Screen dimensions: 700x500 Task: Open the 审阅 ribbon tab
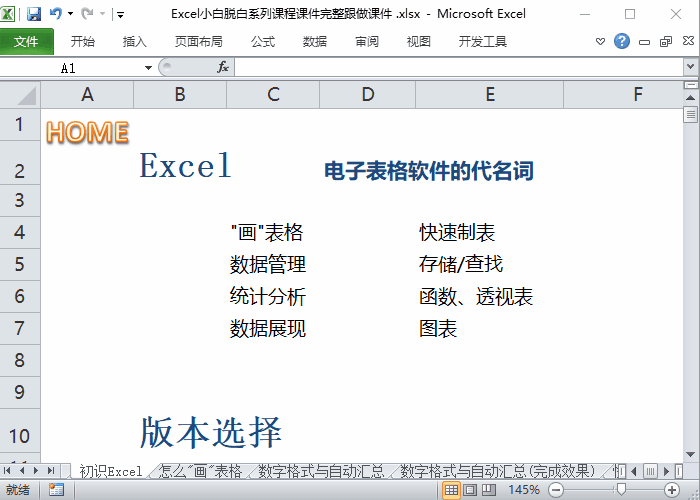[367, 42]
